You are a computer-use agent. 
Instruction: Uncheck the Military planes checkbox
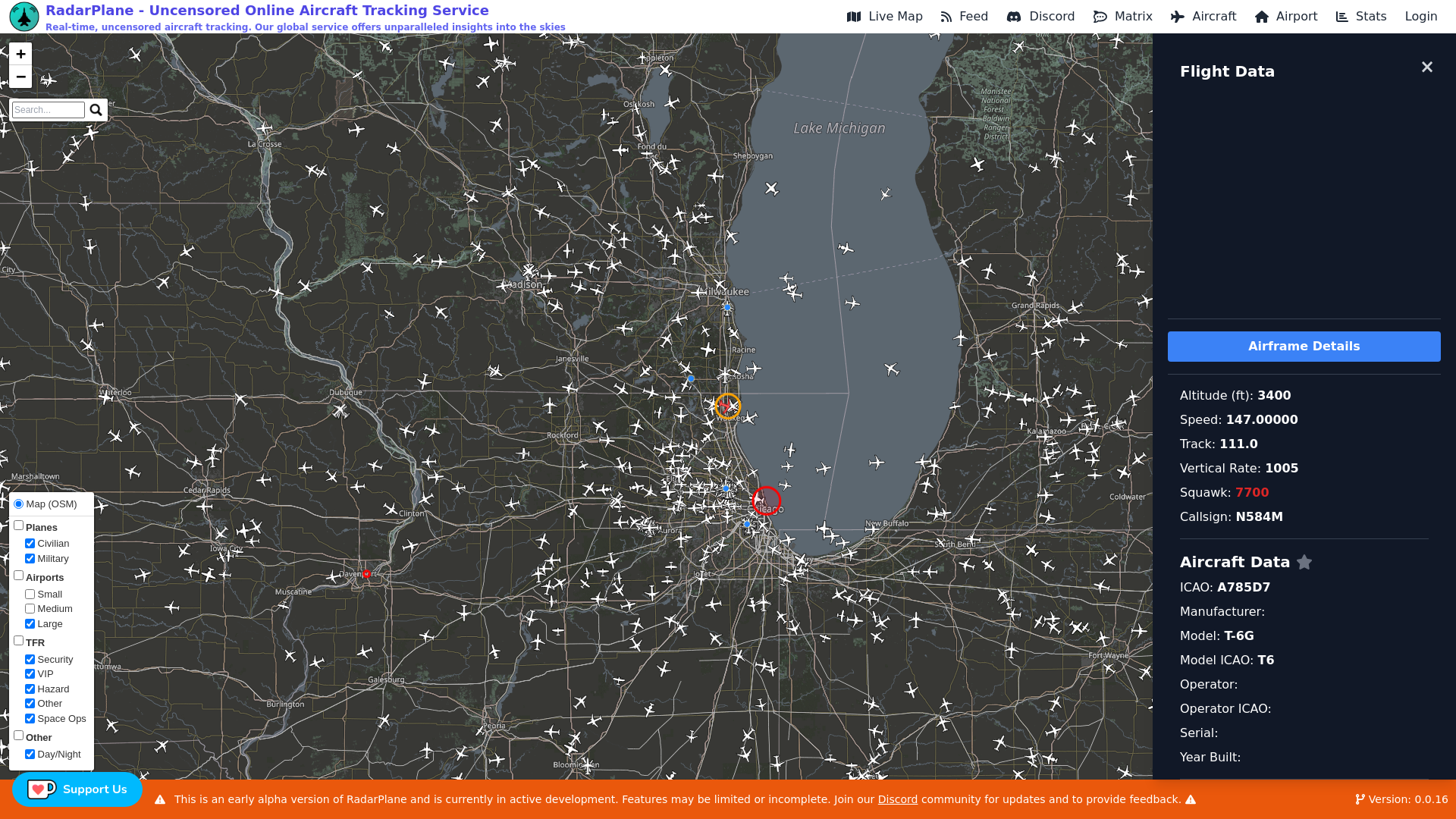click(x=30, y=559)
